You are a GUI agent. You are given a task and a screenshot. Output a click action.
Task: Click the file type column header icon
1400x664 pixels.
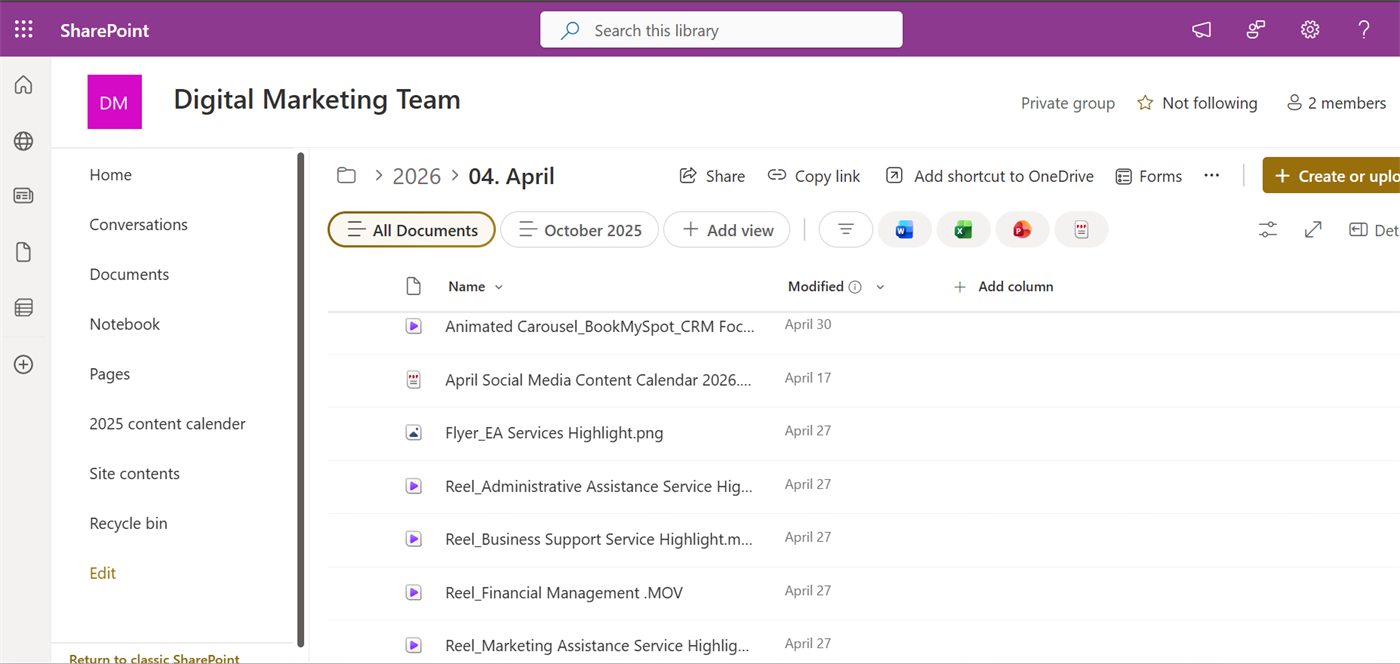(413, 287)
